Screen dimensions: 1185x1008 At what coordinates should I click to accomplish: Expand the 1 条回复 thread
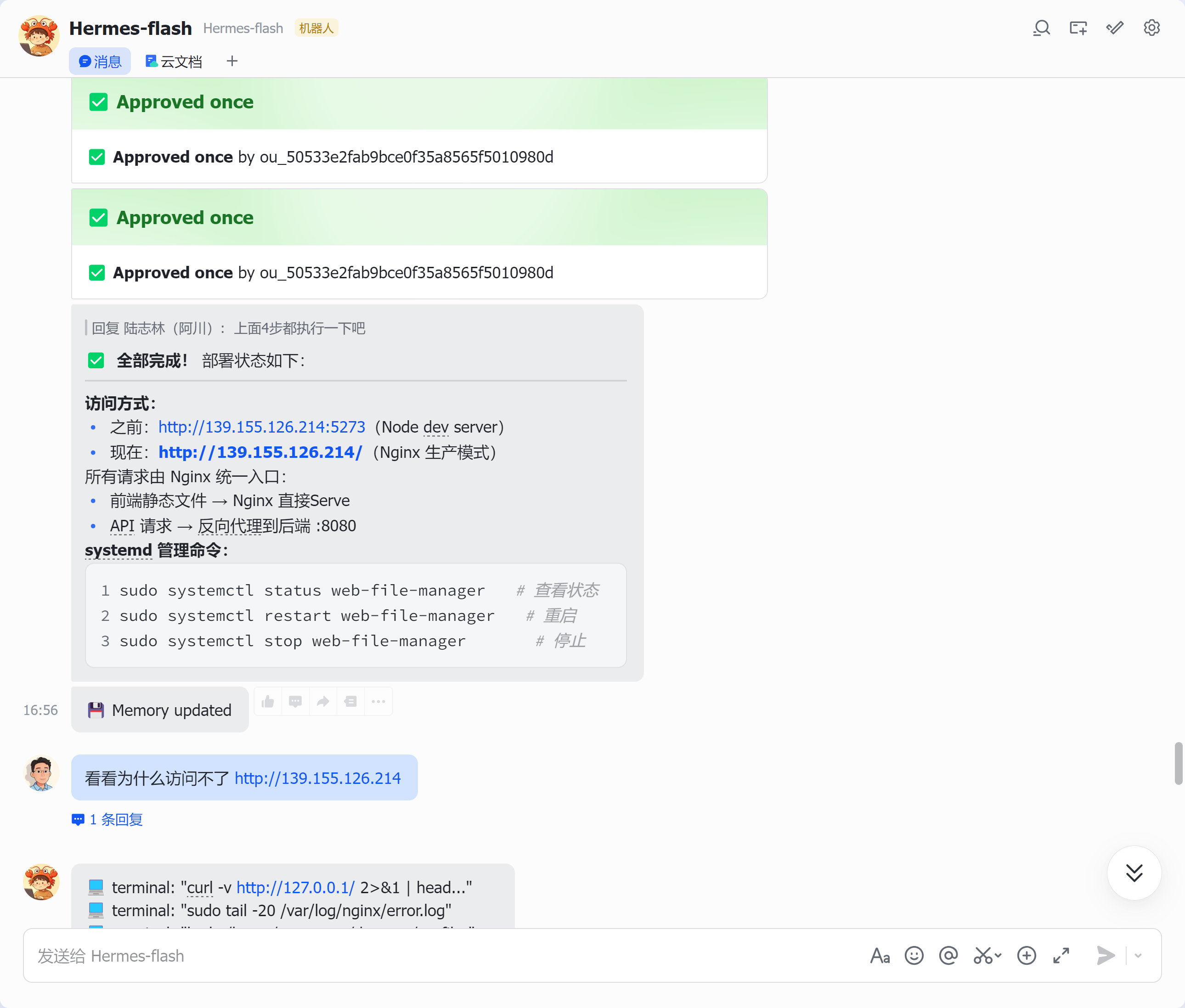point(107,819)
